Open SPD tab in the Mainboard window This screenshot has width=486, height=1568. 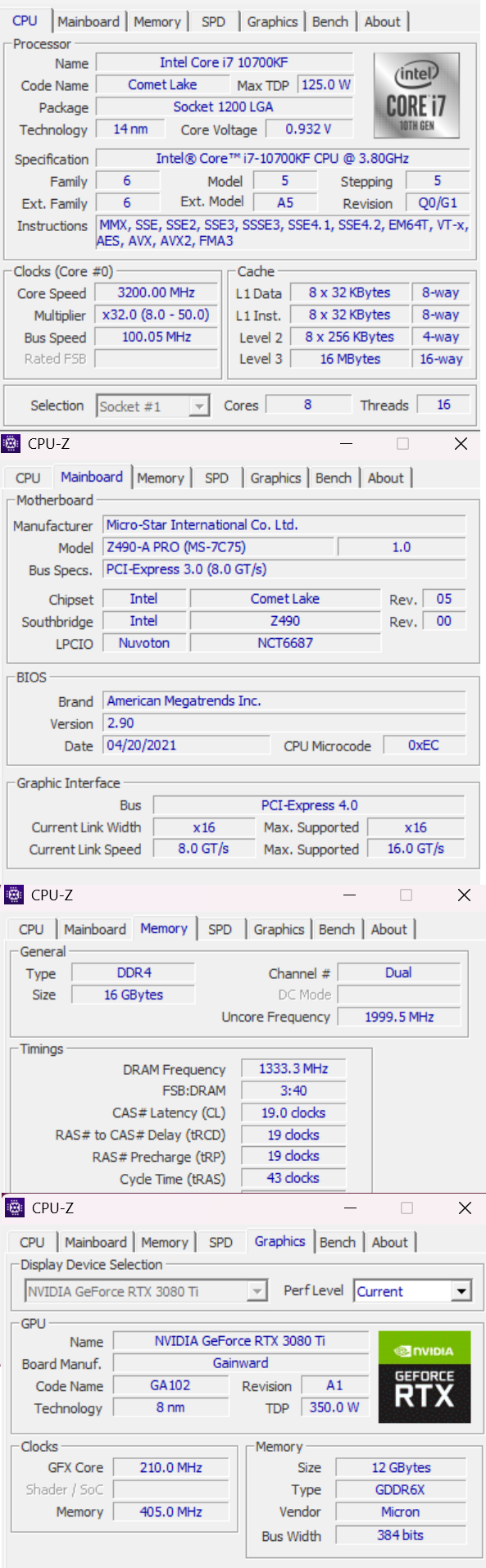pyautogui.click(x=216, y=478)
